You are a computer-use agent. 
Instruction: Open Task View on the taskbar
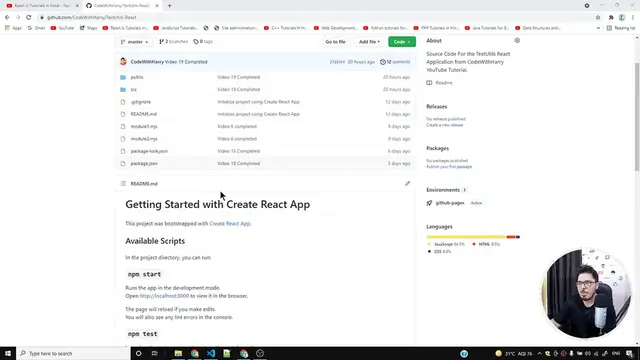pos(154,353)
